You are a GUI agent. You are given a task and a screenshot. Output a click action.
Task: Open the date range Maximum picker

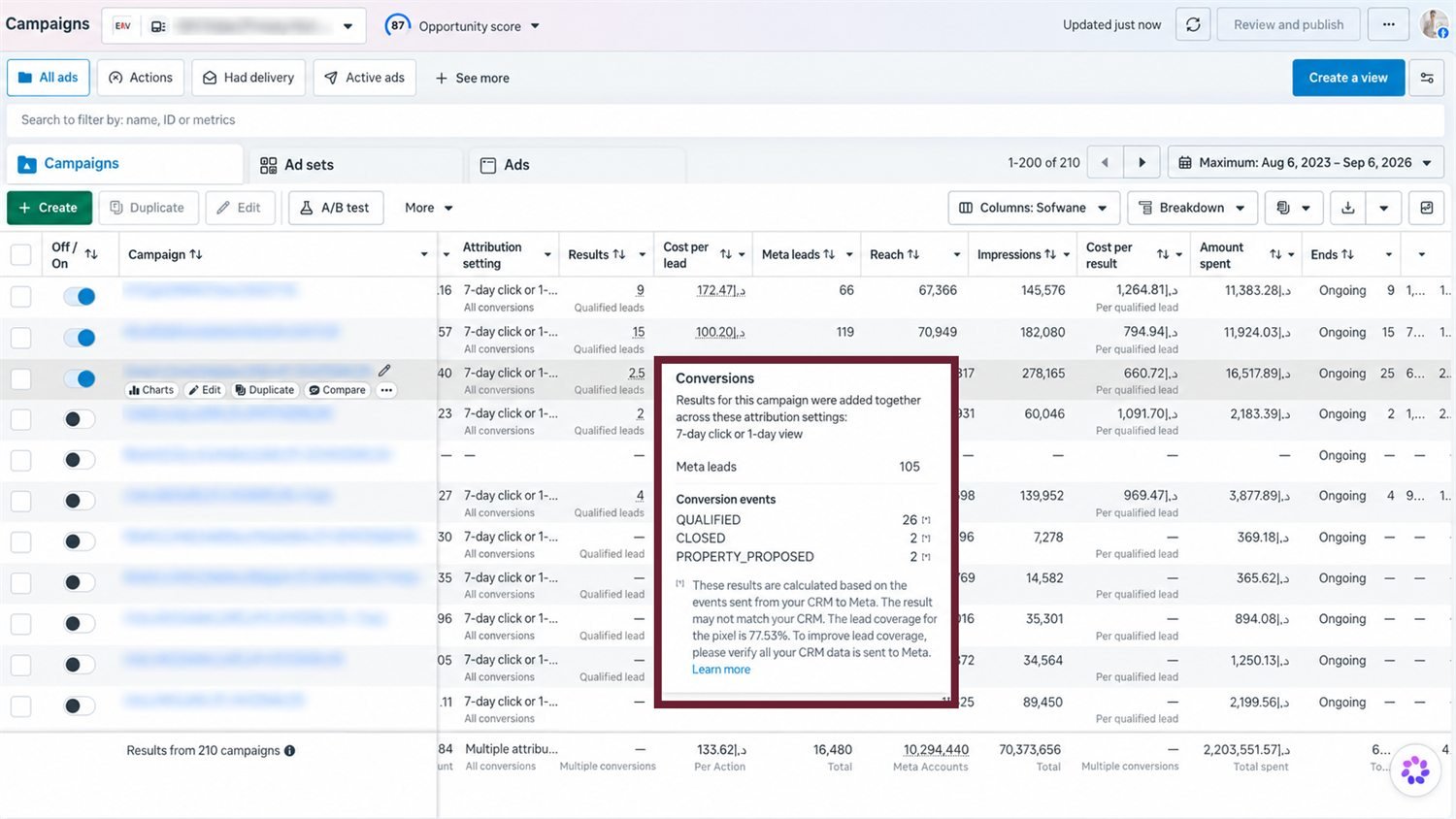(x=1306, y=163)
